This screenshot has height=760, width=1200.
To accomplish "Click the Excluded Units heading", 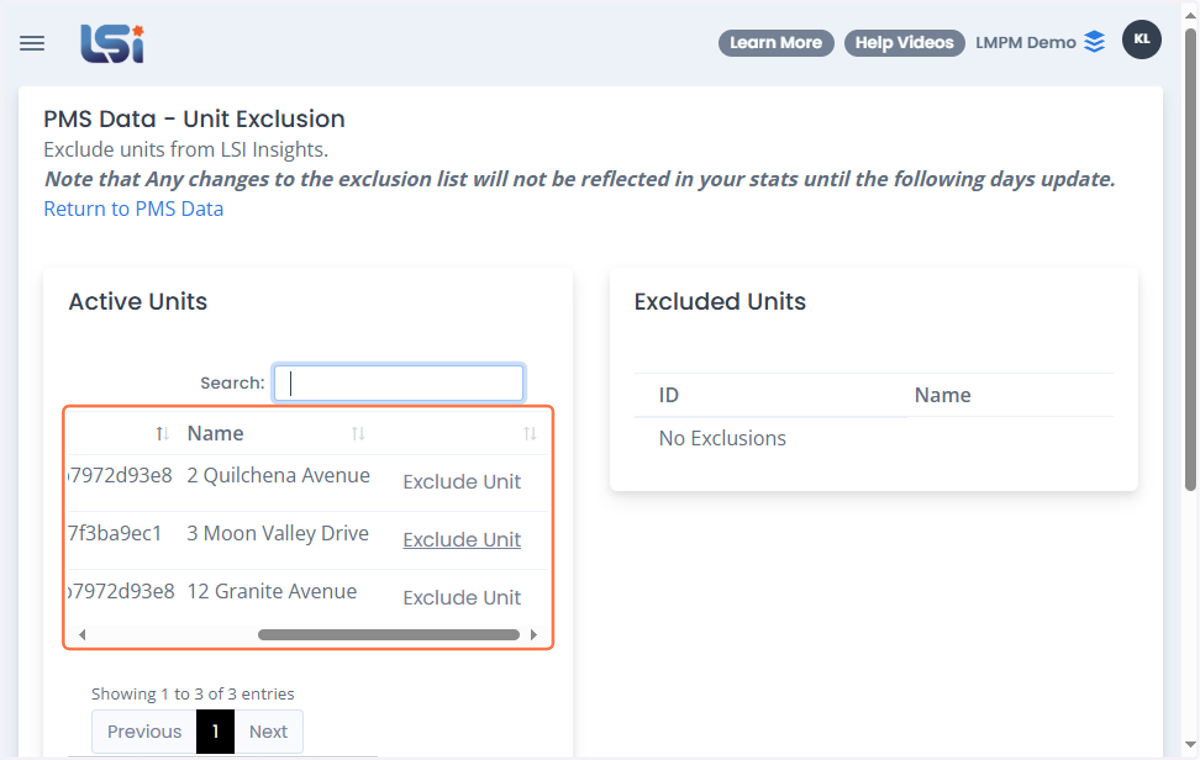I will pyautogui.click(x=720, y=302).
